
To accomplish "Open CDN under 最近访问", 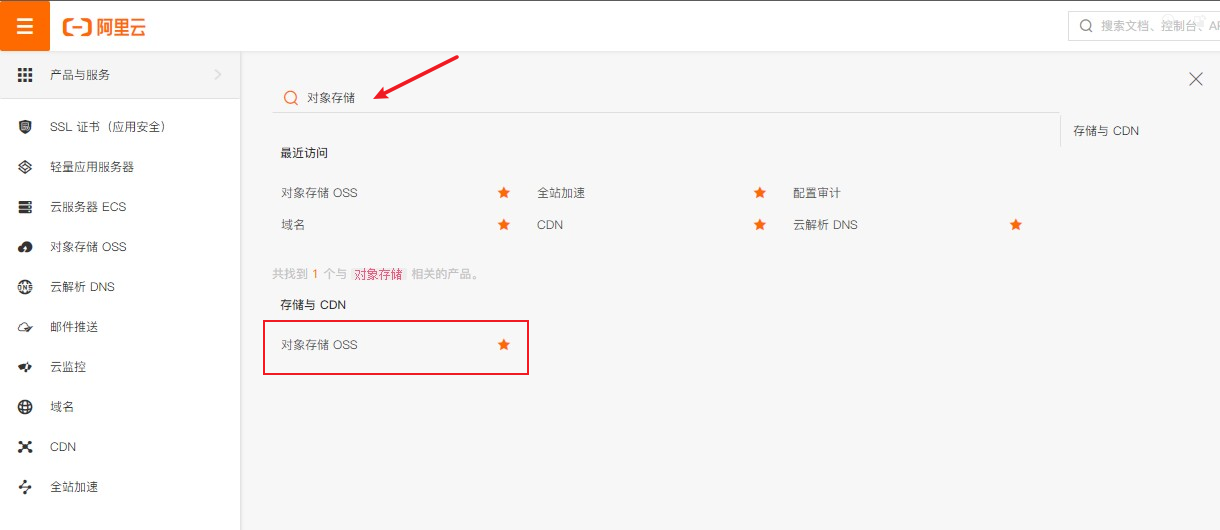I will tap(550, 225).
